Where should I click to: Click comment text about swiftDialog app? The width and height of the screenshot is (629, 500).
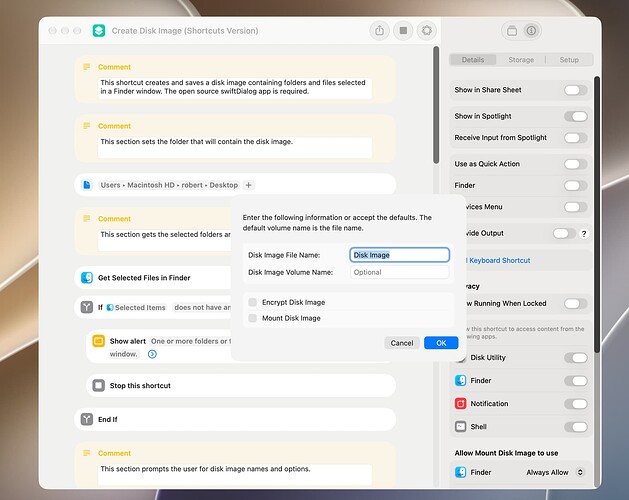click(x=235, y=87)
